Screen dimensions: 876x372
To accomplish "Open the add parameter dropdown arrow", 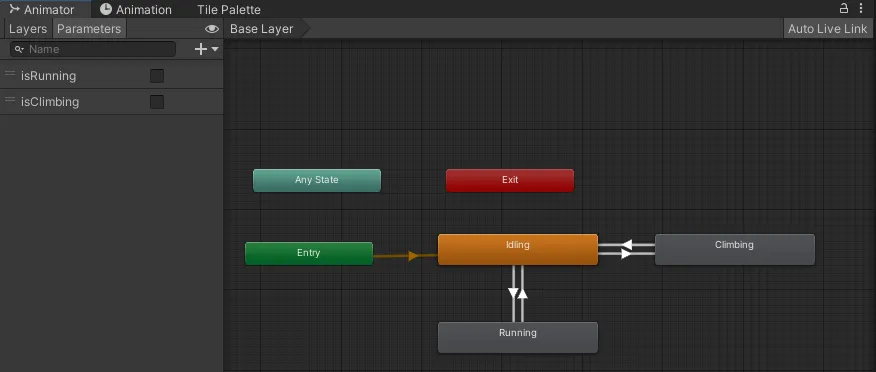I will tap(215, 49).
